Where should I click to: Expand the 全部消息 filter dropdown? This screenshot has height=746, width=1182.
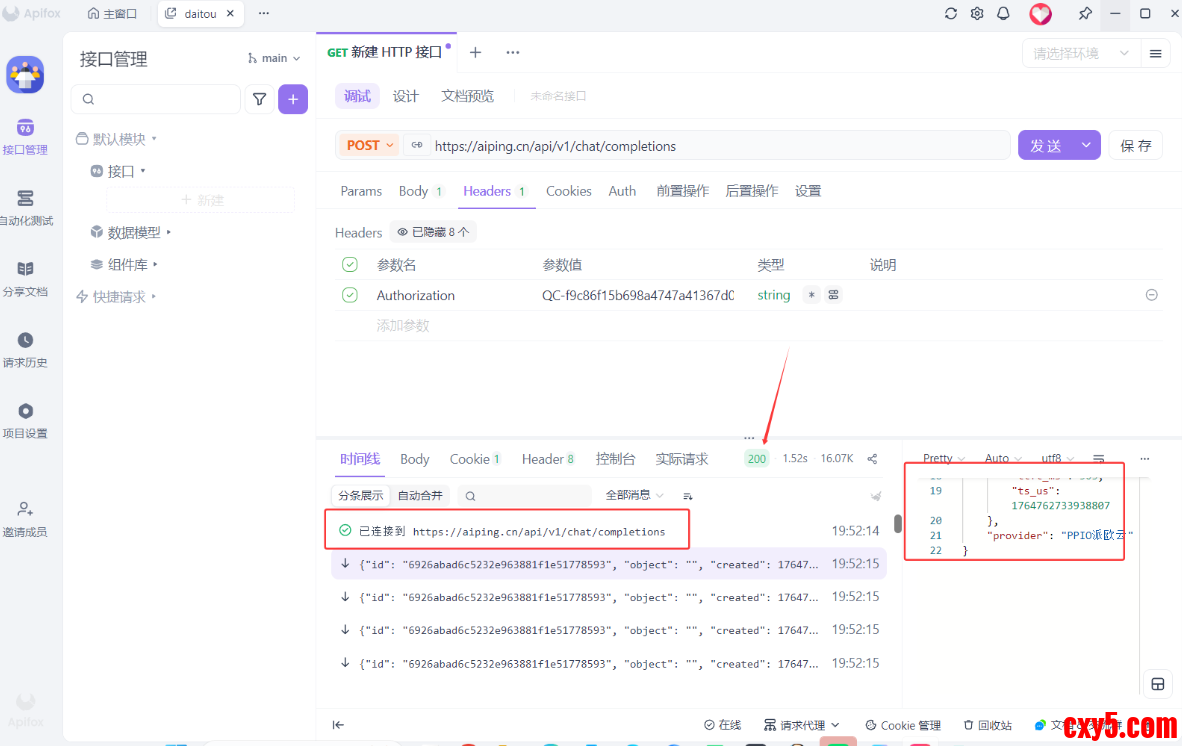pos(634,495)
